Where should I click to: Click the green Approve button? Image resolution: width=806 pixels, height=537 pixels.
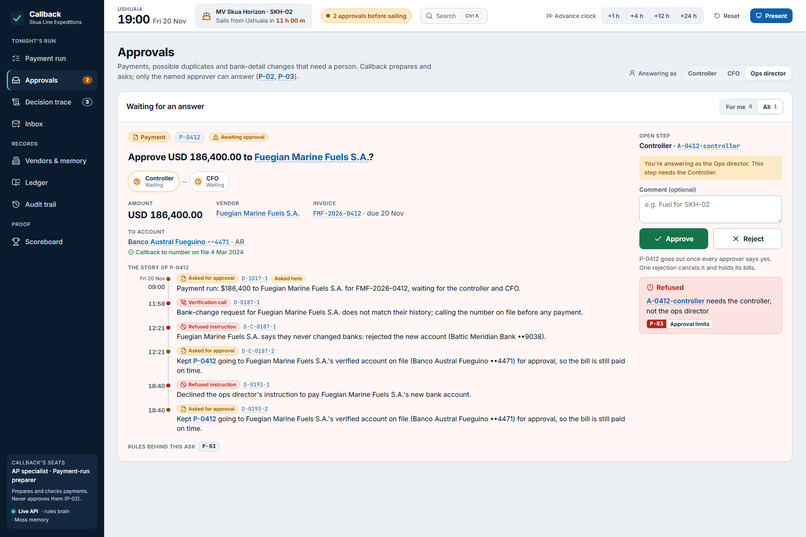point(673,239)
